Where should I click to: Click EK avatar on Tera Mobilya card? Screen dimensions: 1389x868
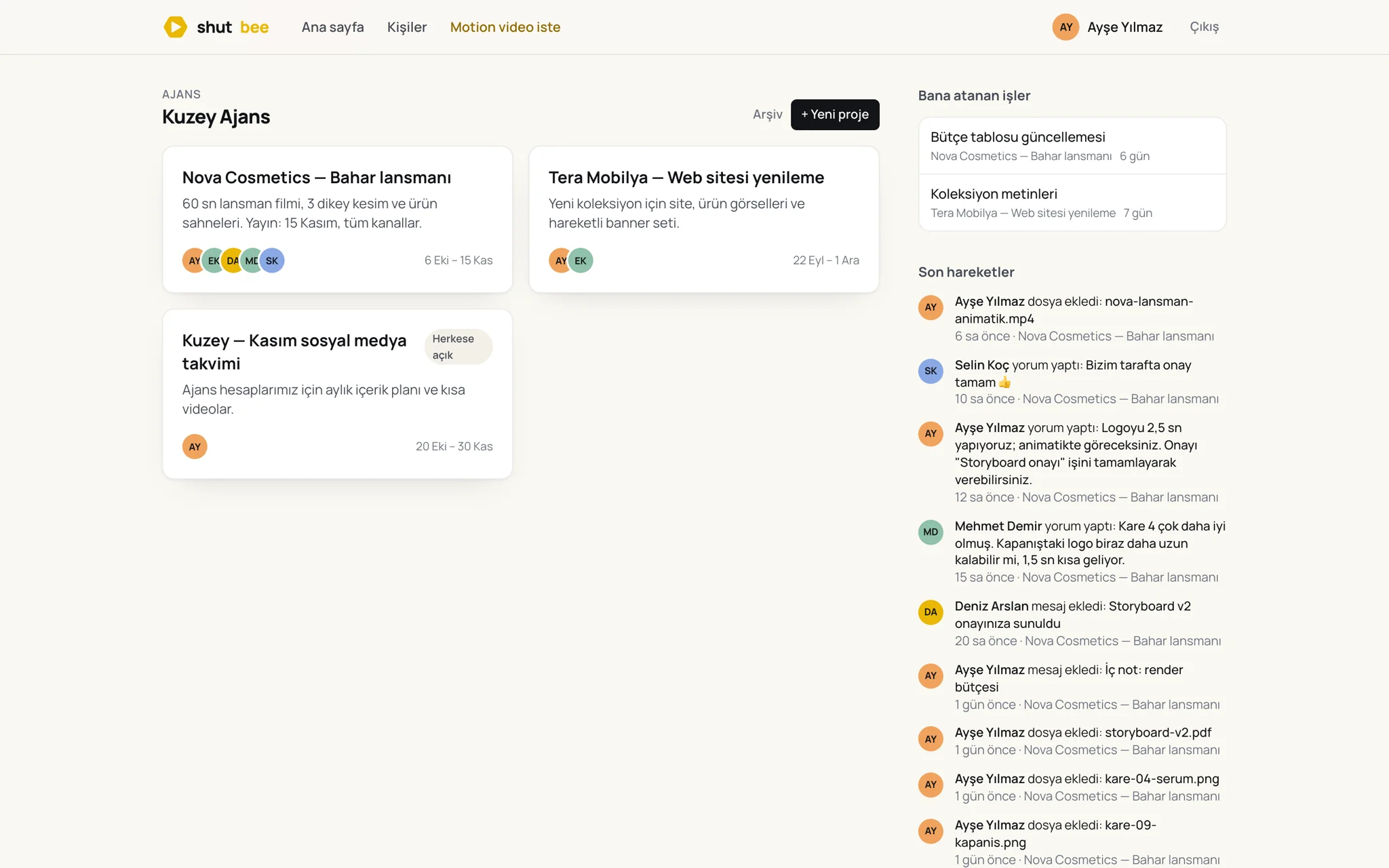tap(581, 260)
